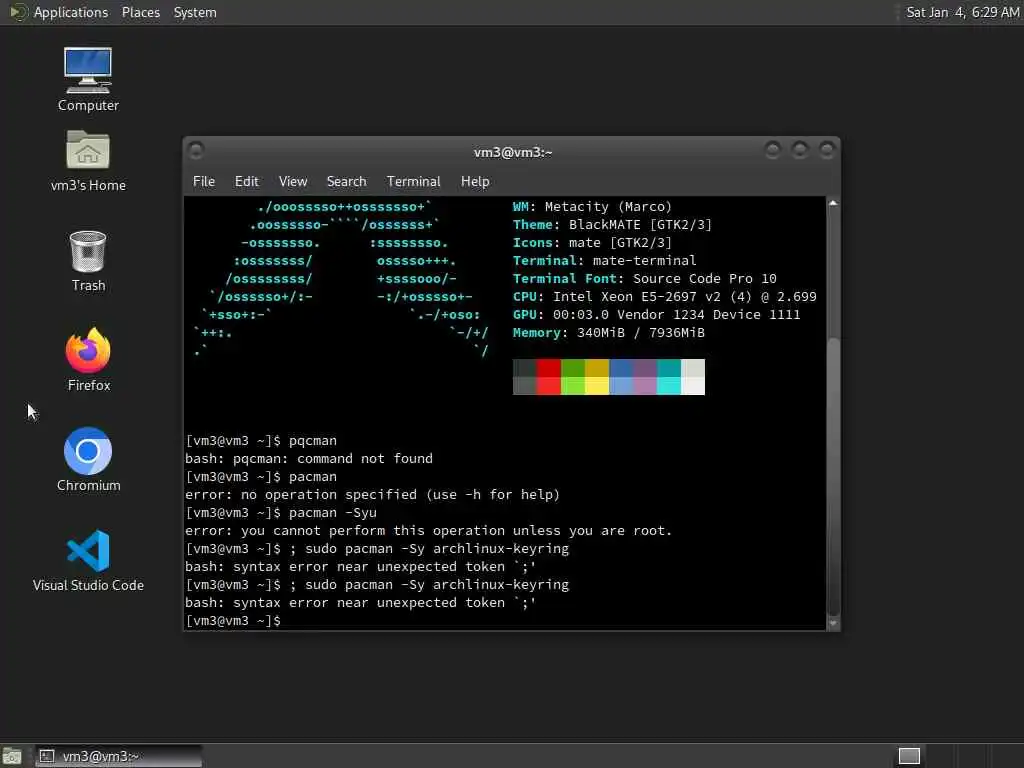Click the 'Theme: BlackMATE' line
Image resolution: width=1024 pixels, height=768 pixels.
(612, 225)
